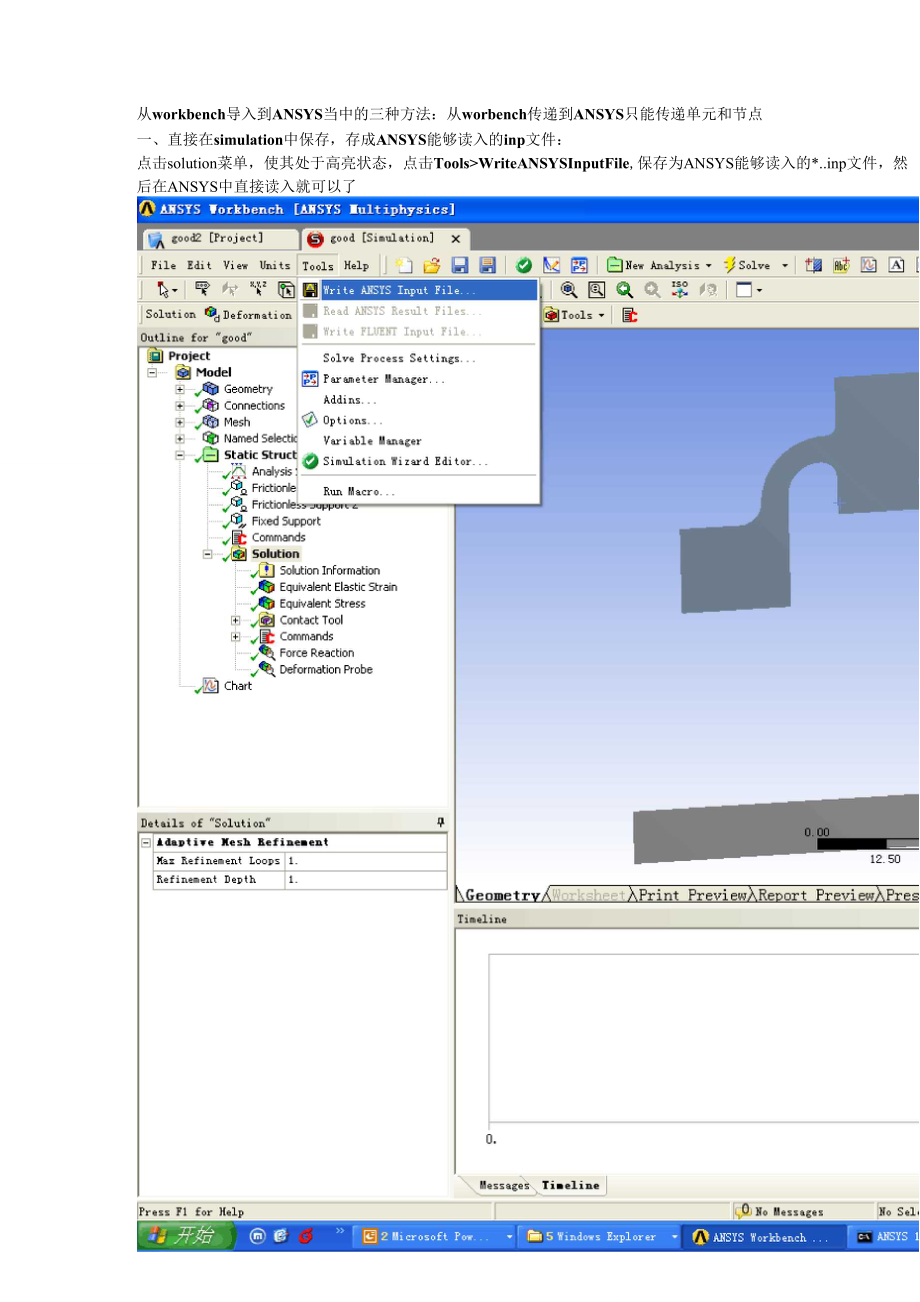Screen dimensions: 920x1302
Task: Expand the Contact Tool node
Action: 236,620
